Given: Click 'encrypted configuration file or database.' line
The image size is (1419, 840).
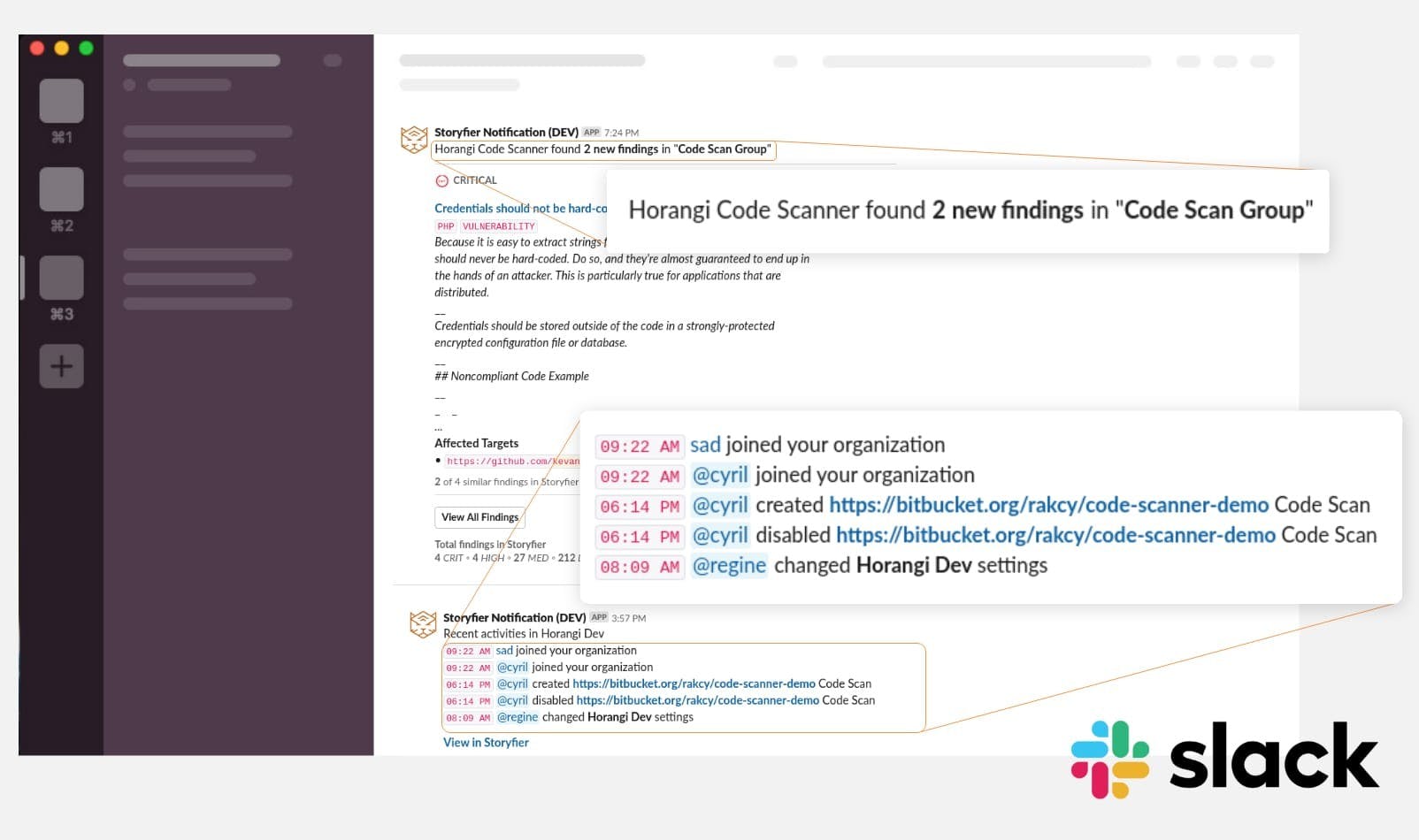Looking at the screenshot, I should (x=531, y=343).
